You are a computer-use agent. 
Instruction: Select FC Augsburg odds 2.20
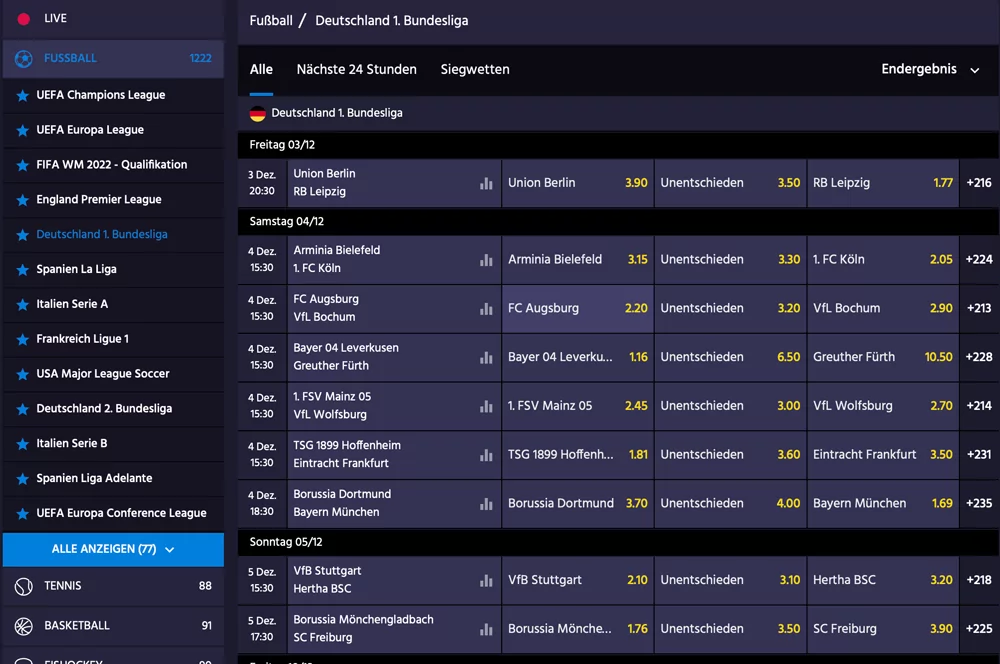(577, 308)
